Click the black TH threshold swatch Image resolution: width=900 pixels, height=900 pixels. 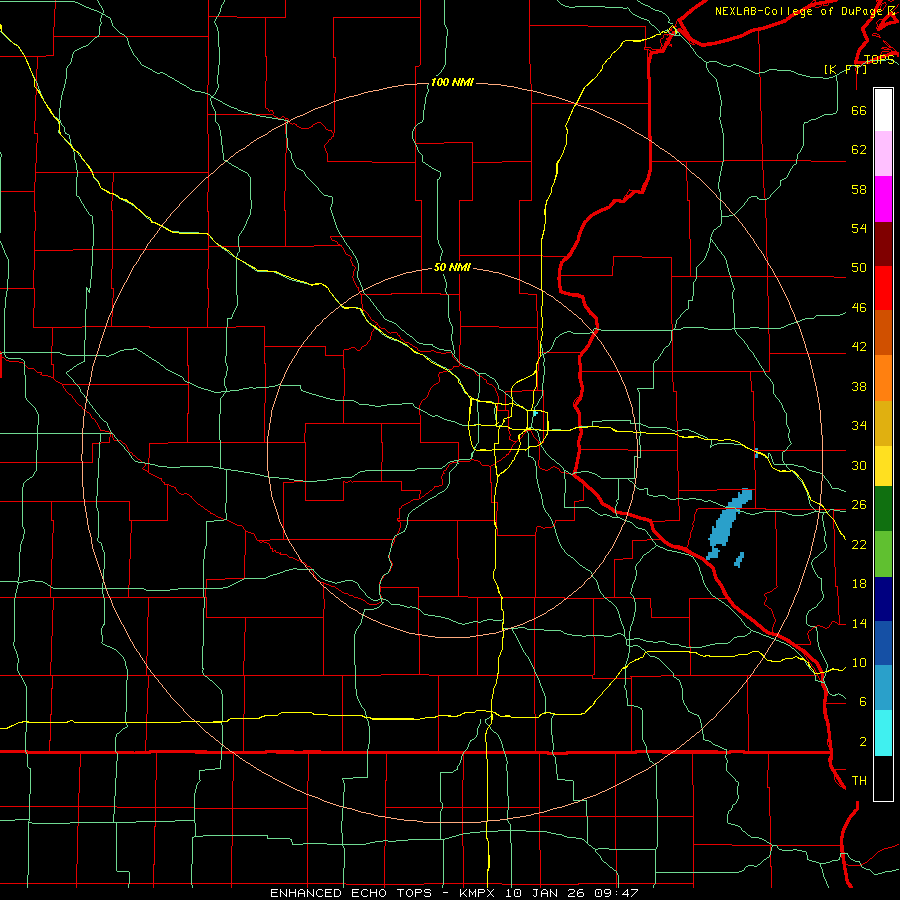click(x=883, y=778)
